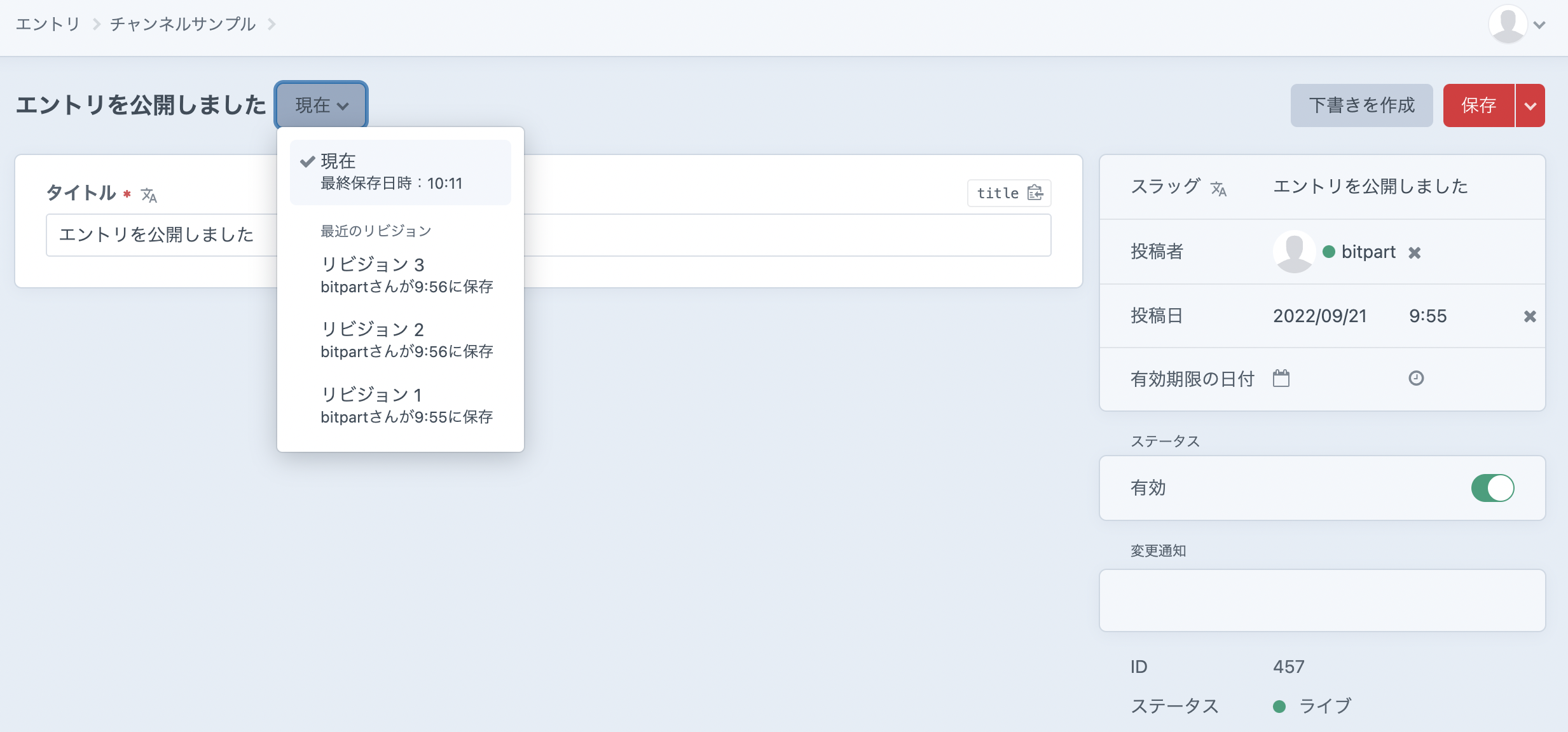1568x732 pixels.
Task: Open account menu chevron at top right
Action: 1539,25
